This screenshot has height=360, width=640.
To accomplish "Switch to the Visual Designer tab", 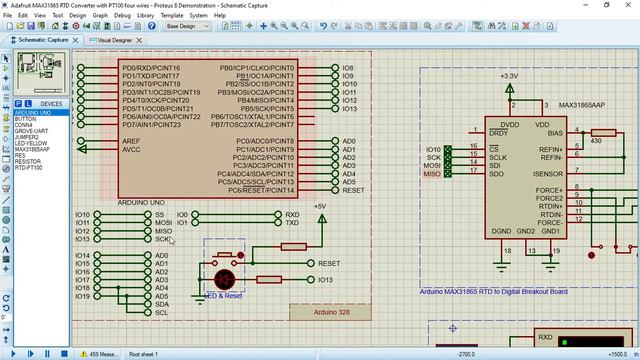I will click(115, 40).
